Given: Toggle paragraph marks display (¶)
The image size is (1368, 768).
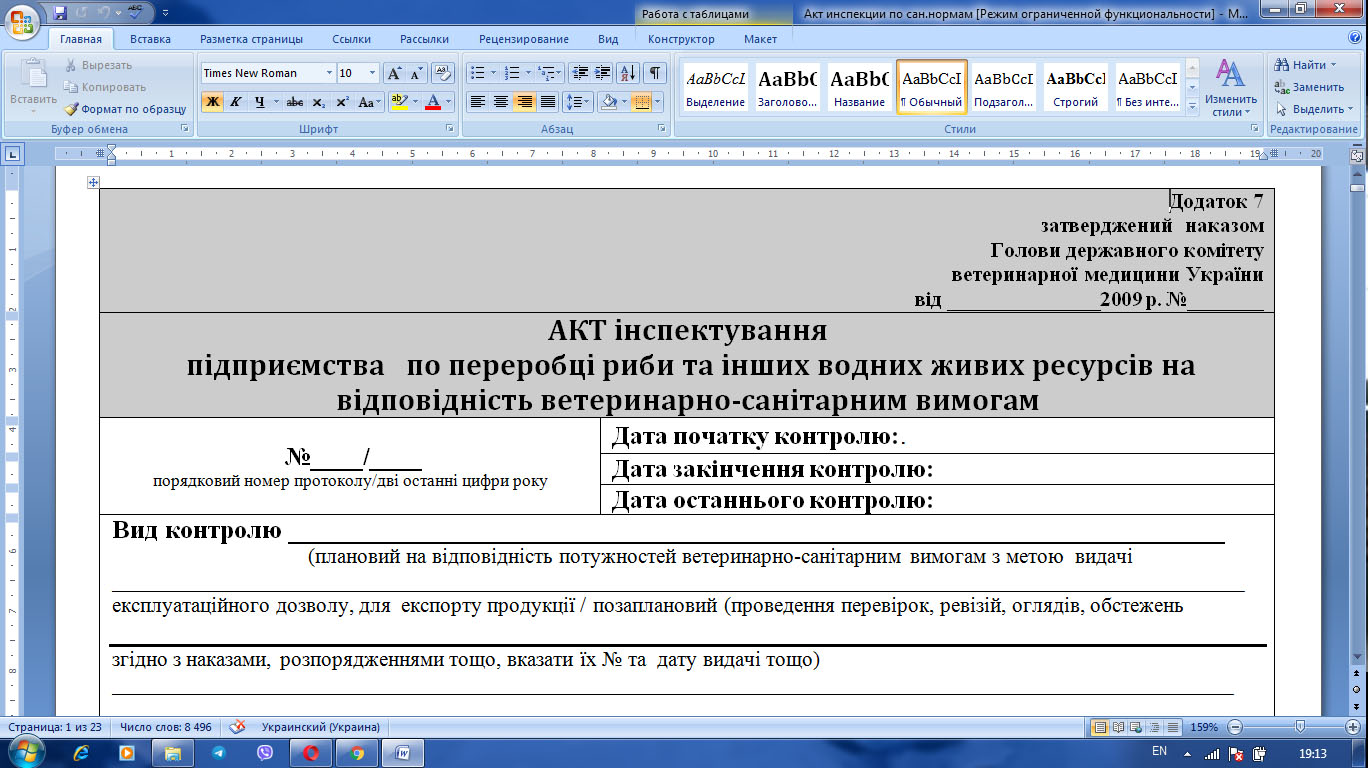Looking at the screenshot, I should pyautogui.click(x=655, y=73).
